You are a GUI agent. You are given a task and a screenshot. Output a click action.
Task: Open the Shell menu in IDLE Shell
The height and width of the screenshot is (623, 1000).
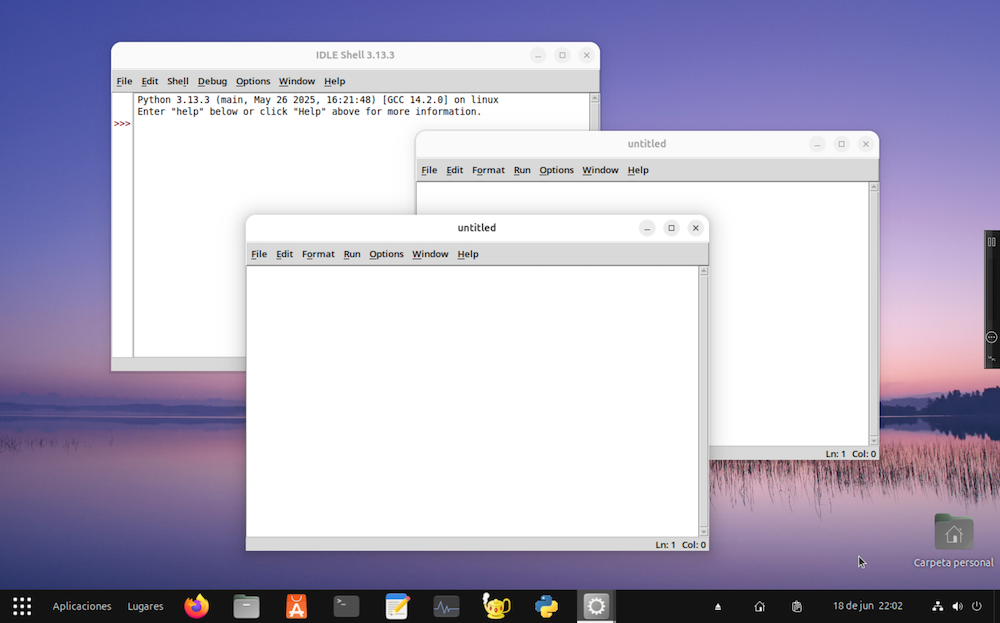point(178,81)
